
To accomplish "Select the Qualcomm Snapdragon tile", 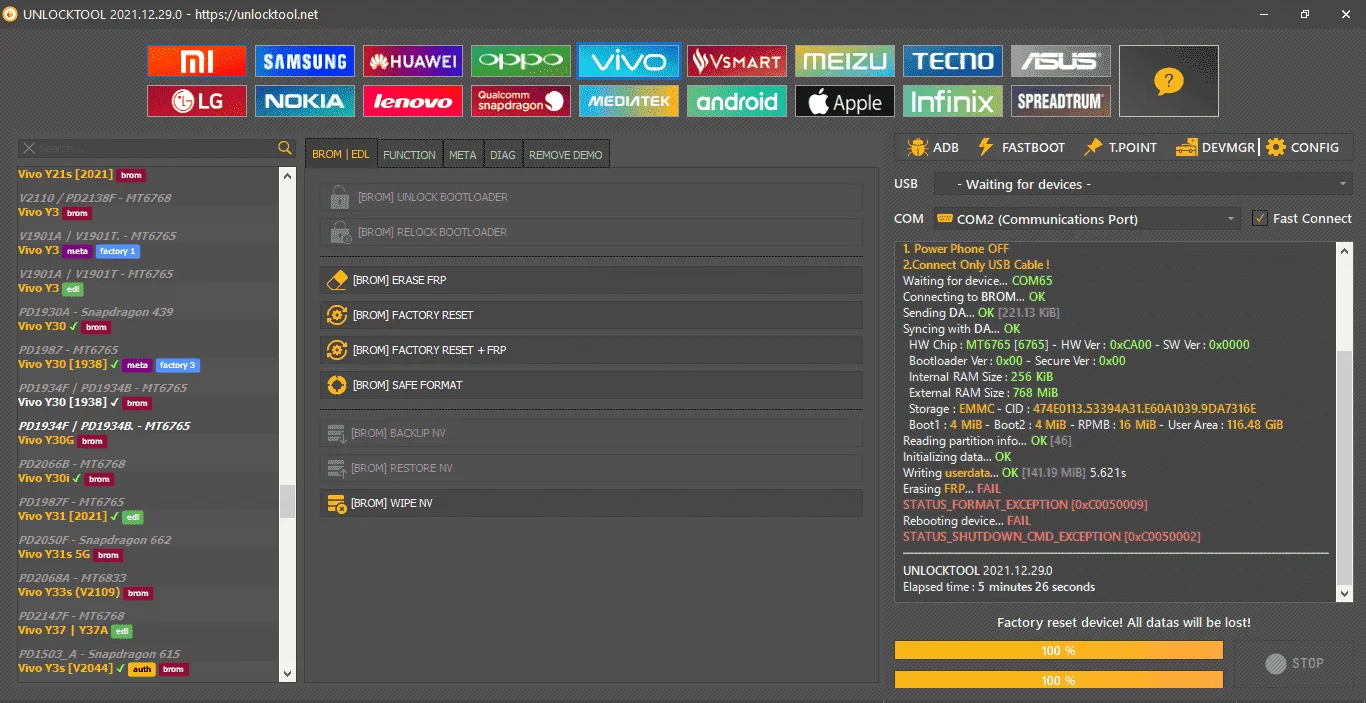I will (x=520, y=101).
